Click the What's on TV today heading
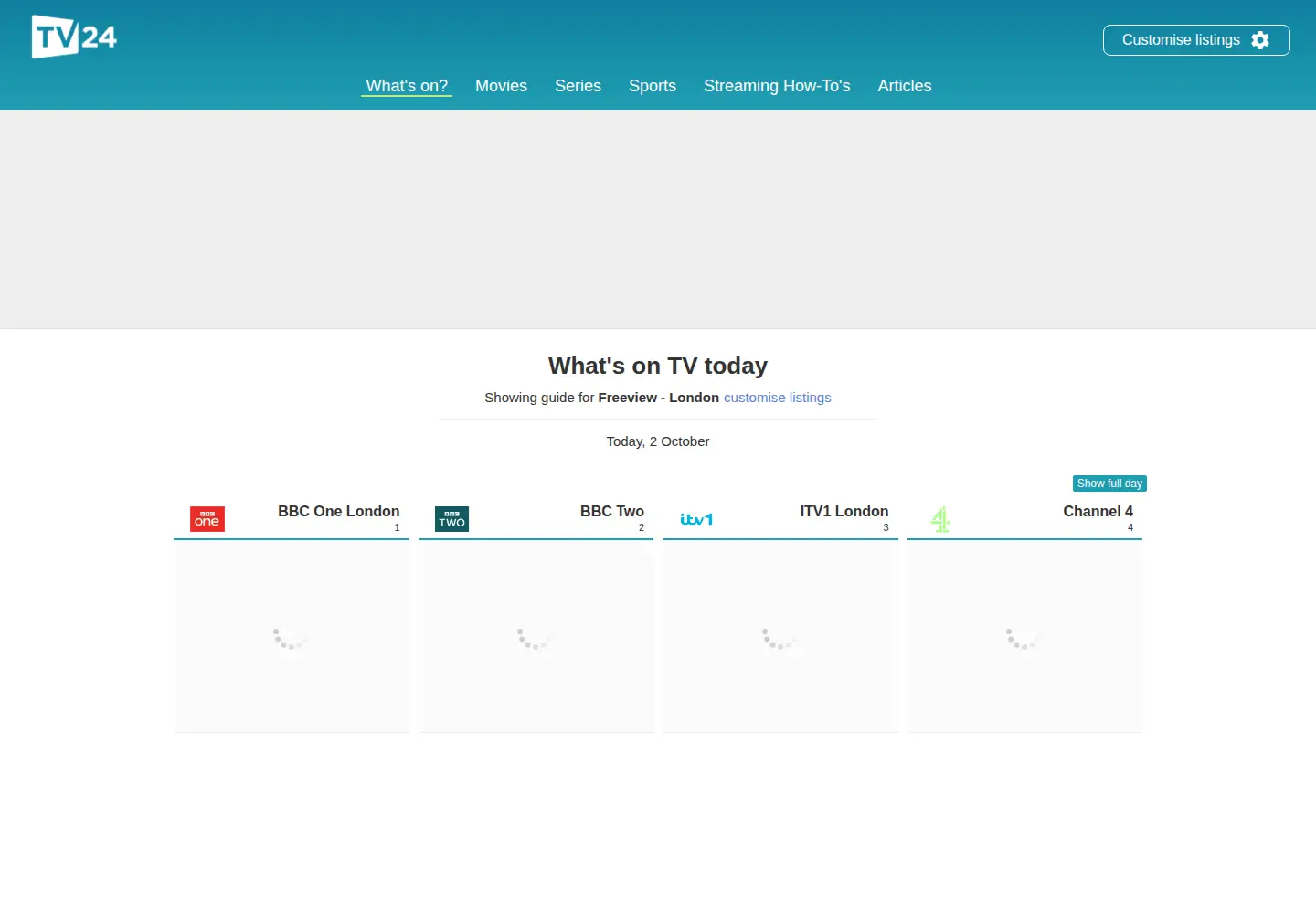 [658, 366]
